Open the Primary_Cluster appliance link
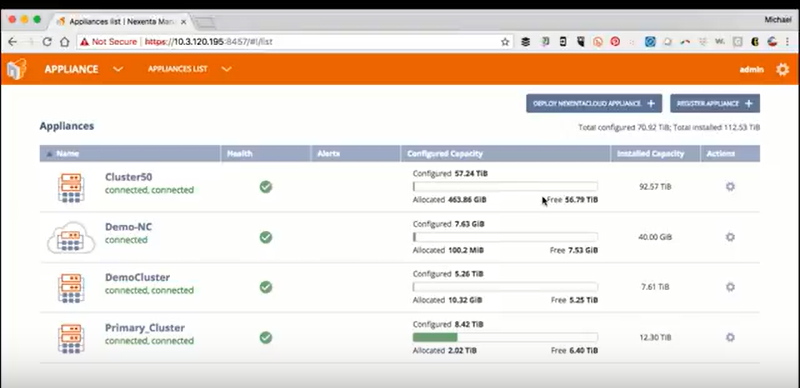The width and height of the screenshot is (800, 388). tap(145, 328)
